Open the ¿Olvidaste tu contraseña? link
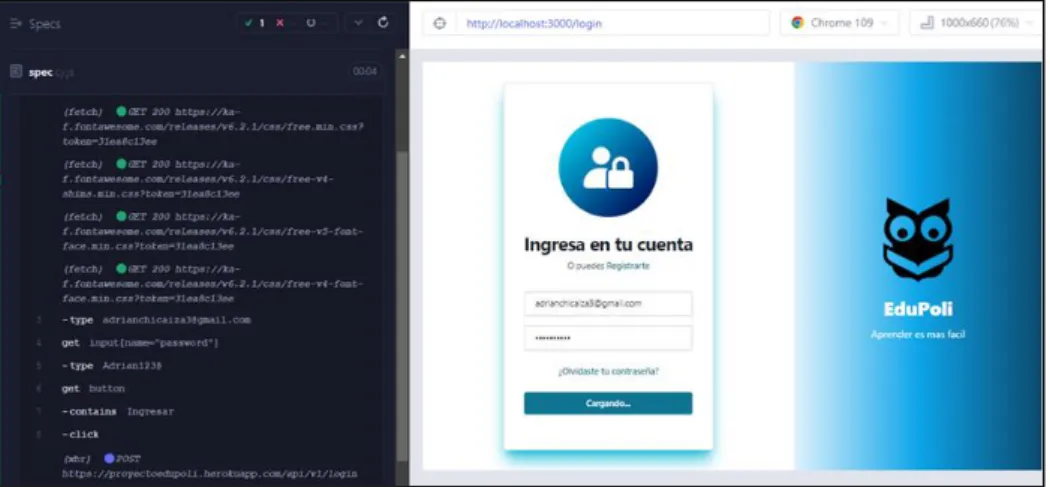Viewport: 1050px width, 487px height. tap(608, 370)
